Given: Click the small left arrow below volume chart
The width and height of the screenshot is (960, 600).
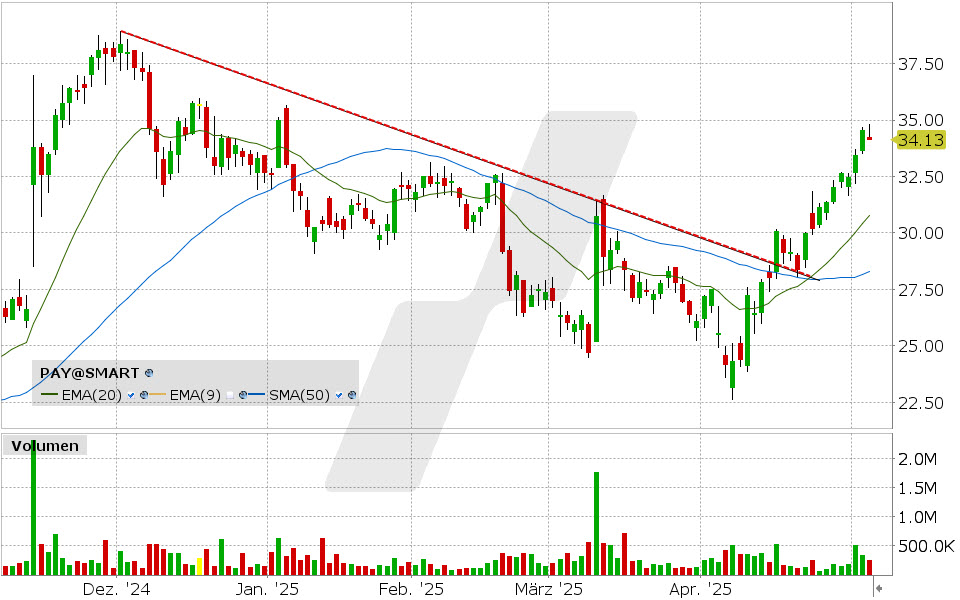Looking at the screenshot, I should [x=879, y=588].
